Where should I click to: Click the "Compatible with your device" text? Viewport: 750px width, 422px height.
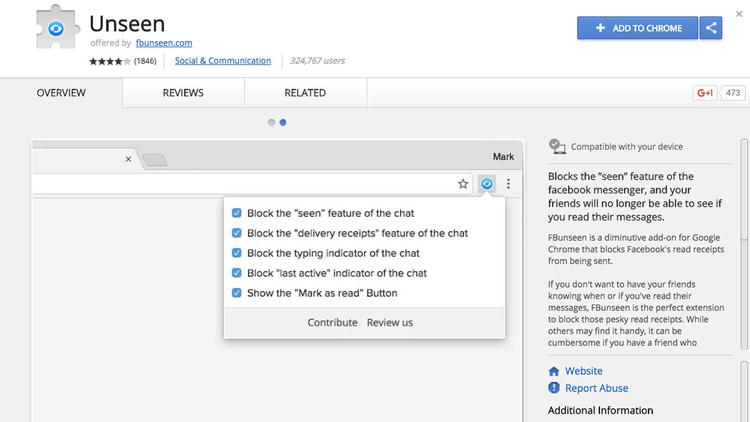point(627,147)
